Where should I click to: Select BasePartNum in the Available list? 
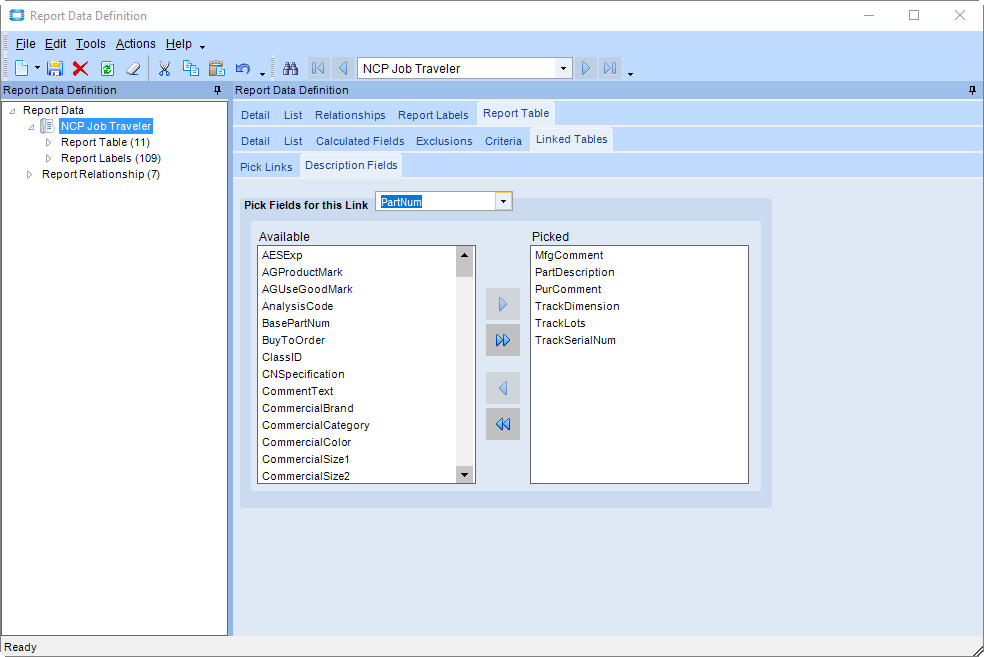coord(296,323)
